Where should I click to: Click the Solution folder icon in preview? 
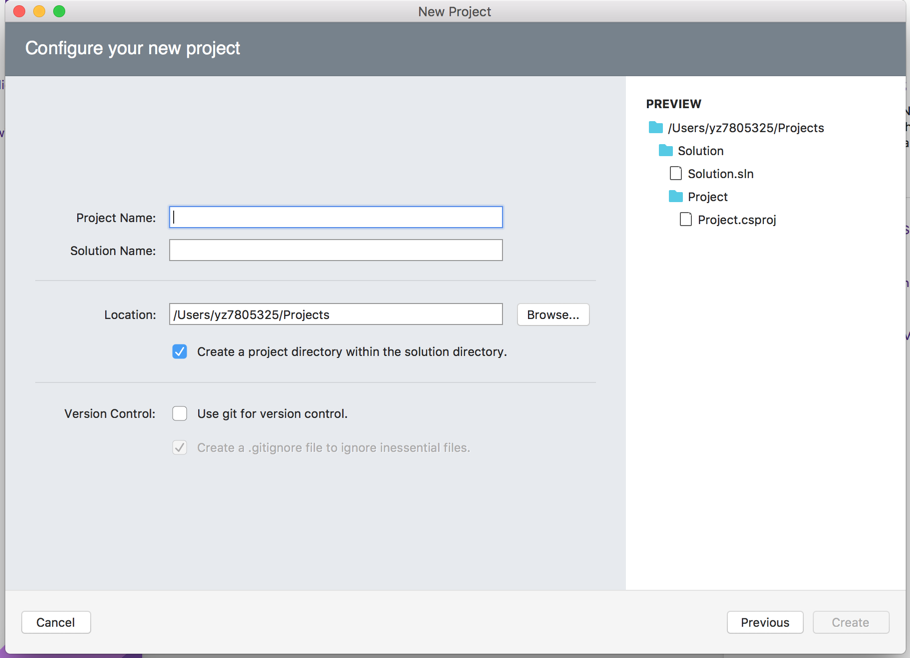(x=666, y=151)
